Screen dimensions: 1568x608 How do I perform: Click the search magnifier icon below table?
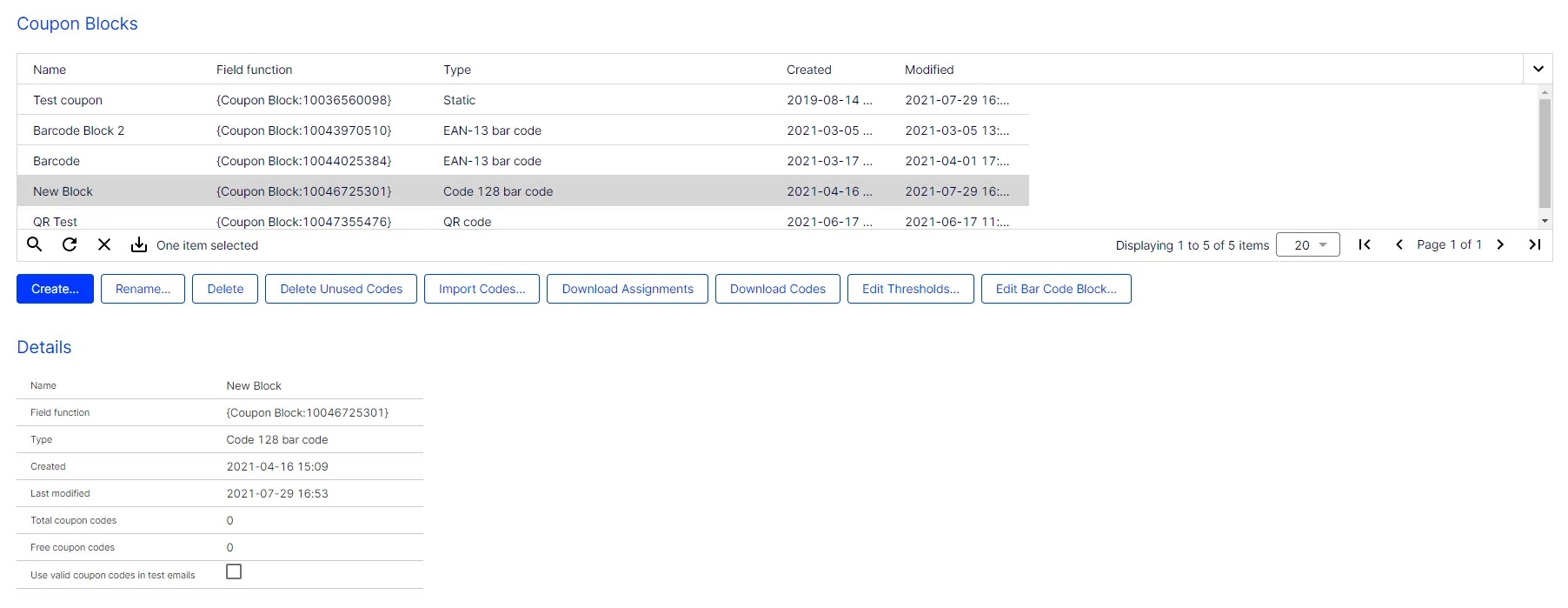(35, 244)
